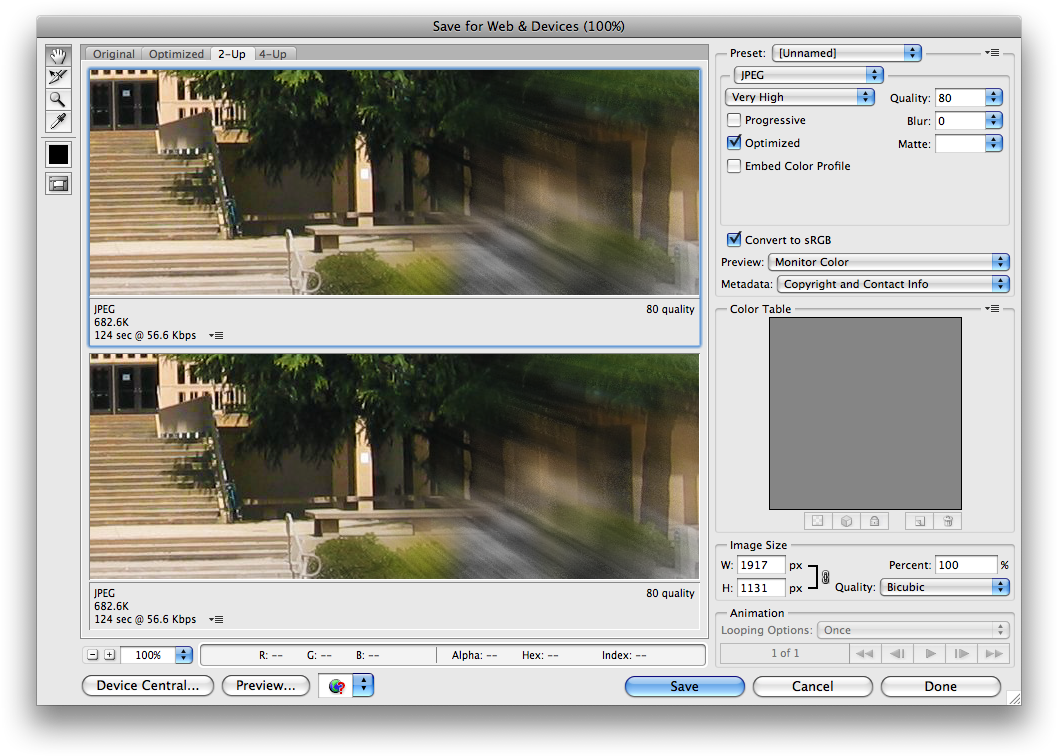This screenshot has height=756, width=1057.
Task: Select the Hand tool
Action: [58, 55]
